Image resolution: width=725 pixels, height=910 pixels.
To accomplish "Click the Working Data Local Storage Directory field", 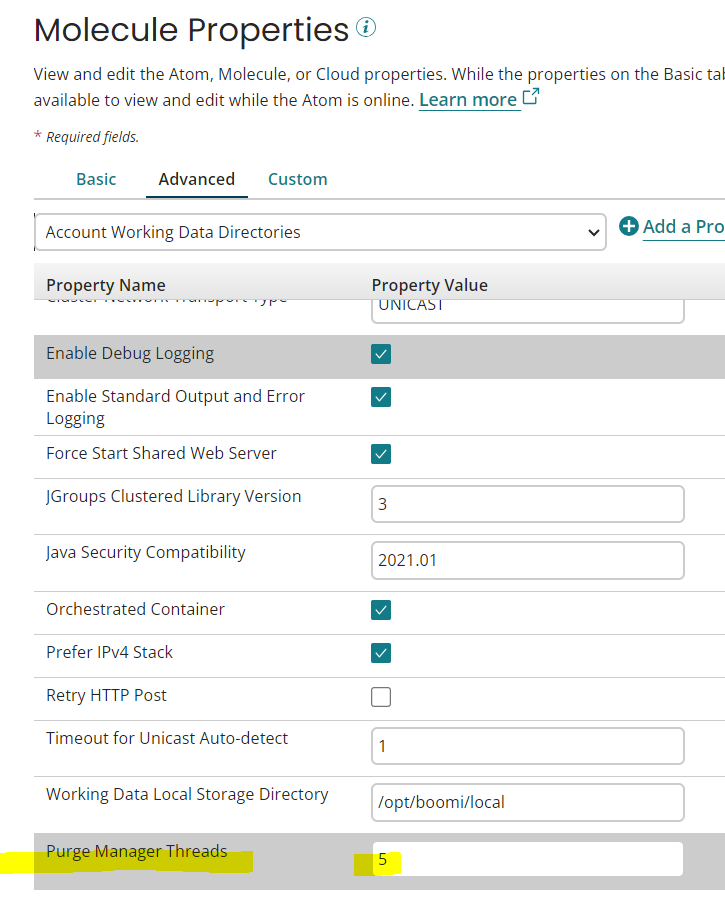I will pos(527,802).
